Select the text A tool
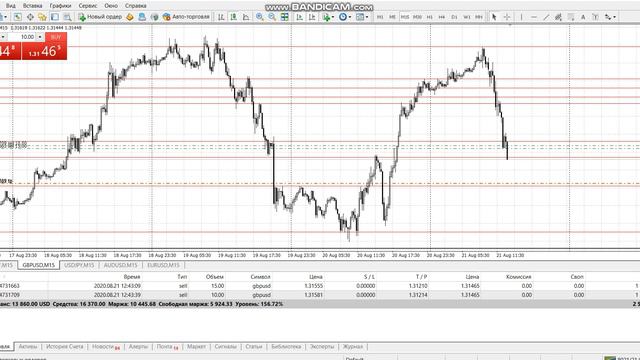The image size is (640, 360). 583,17
